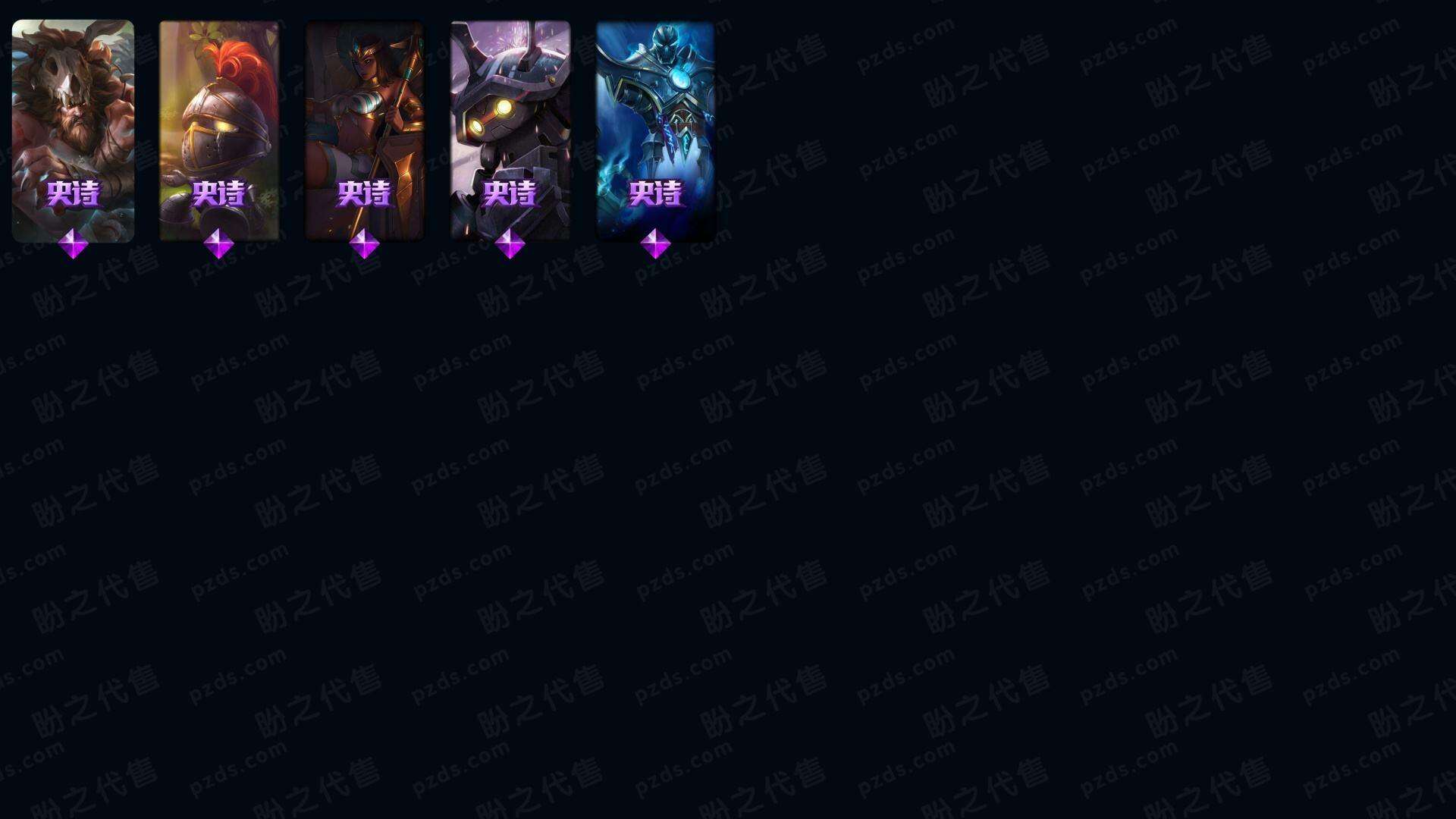Click the purple gem below the red-plumed helmet card
This screenshot has width=1456, height=819.
click(218, 243)
